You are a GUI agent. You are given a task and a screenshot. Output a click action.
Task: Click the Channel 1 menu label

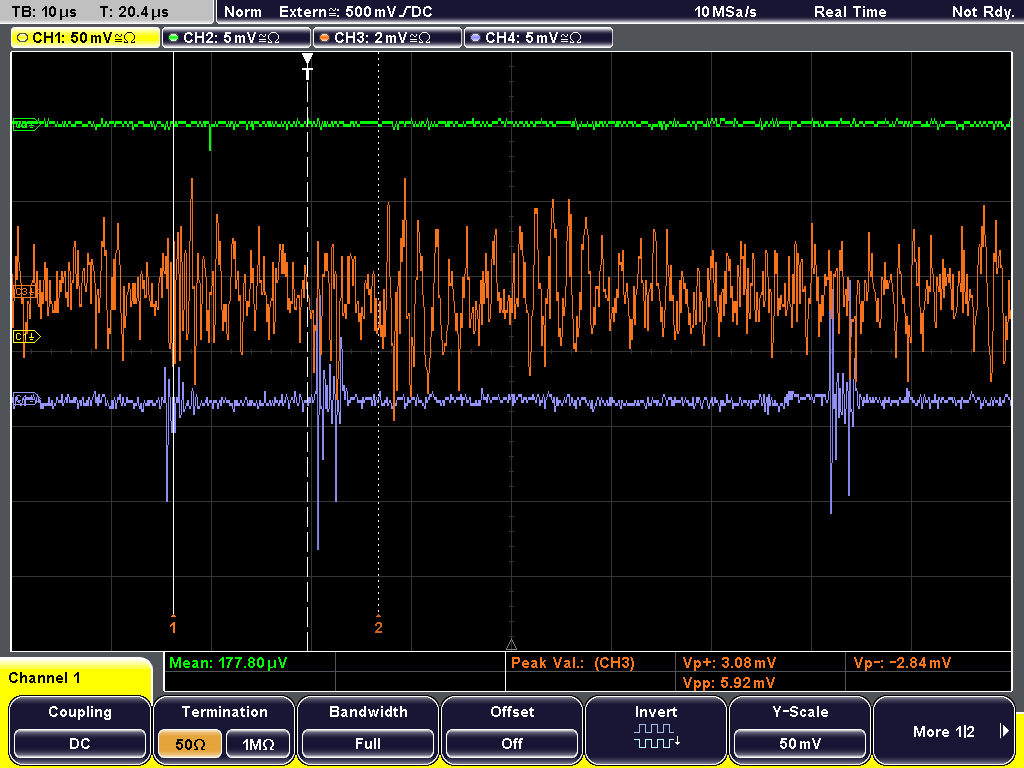pos(44,678)
